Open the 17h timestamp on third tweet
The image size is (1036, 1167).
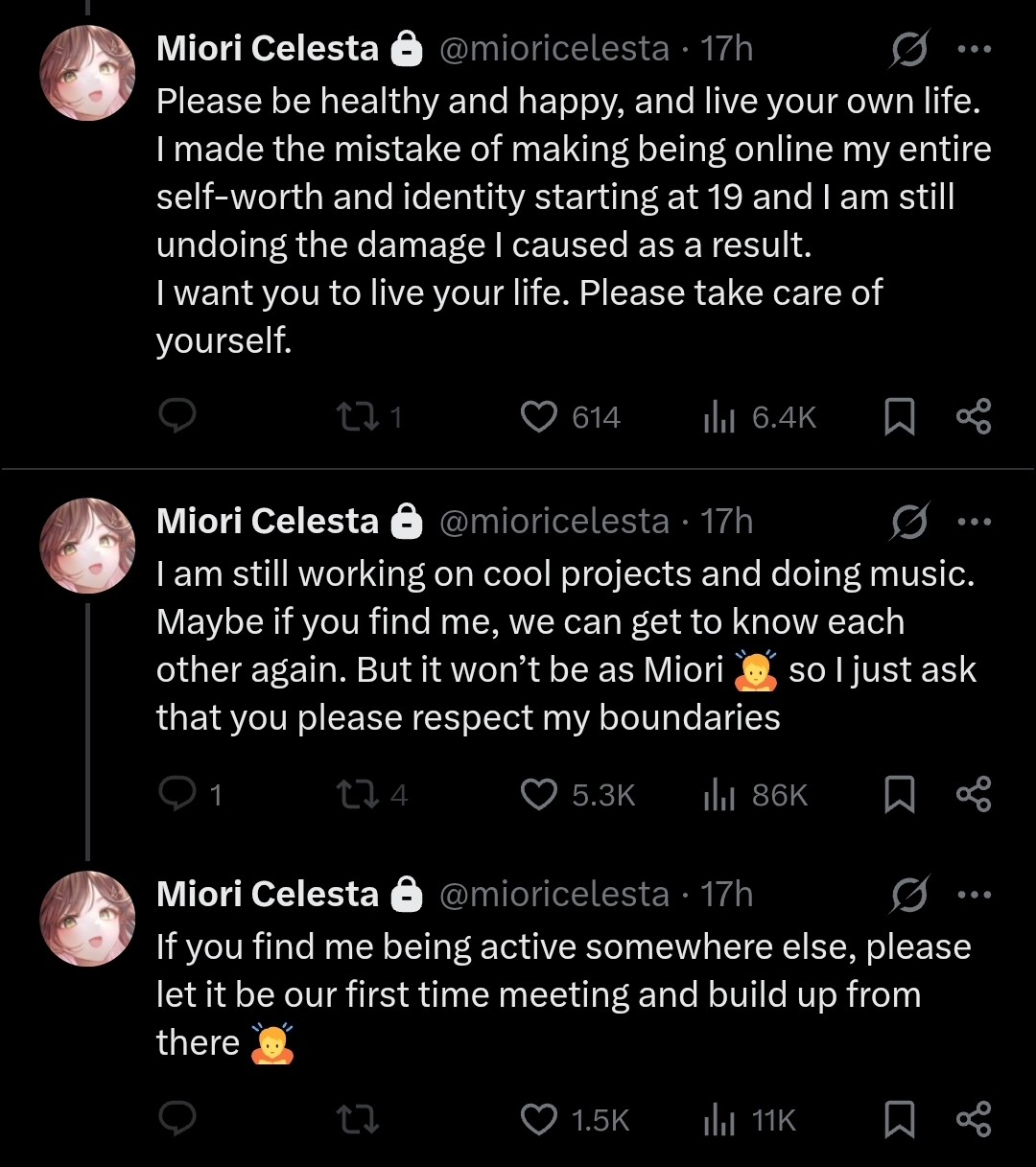pos(727,895)
